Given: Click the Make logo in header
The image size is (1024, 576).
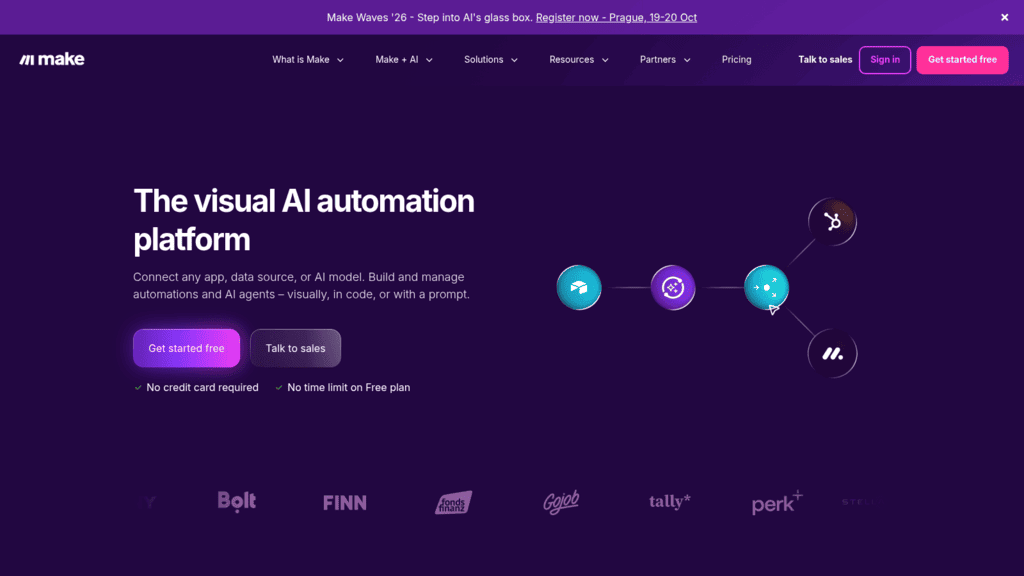Looking at the screenshot, I should [x=52, y=59].
